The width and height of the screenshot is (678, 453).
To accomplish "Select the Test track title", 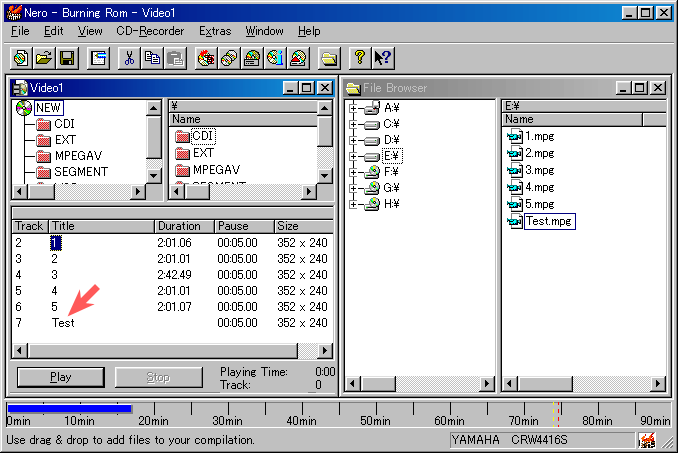I will 63,323.
